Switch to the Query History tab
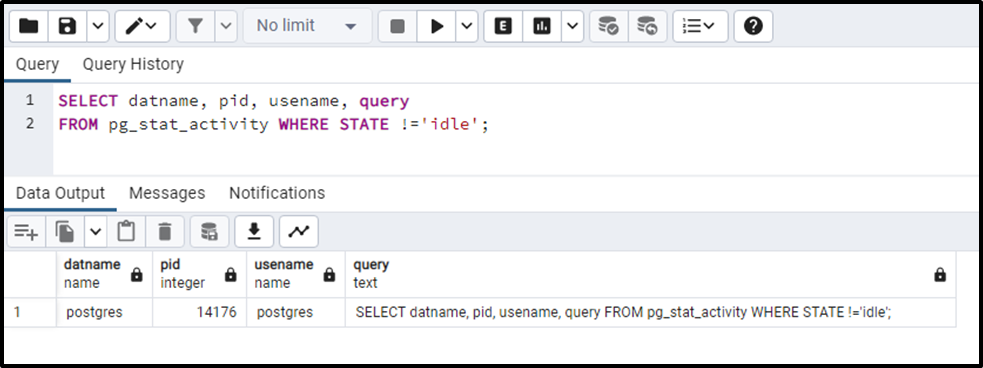The width and height of the screenshot is (983, 368). pos(134,64)
